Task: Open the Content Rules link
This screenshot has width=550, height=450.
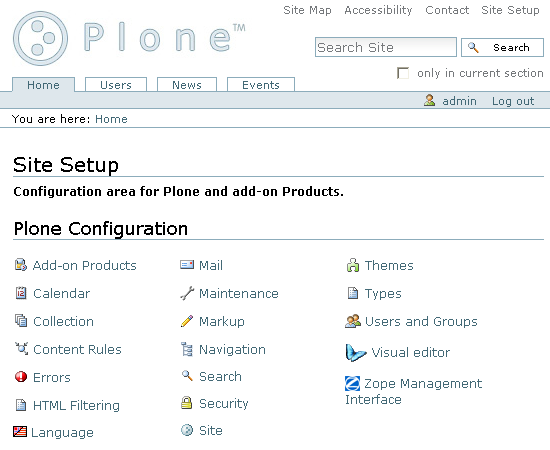Action: coord(77,350)
